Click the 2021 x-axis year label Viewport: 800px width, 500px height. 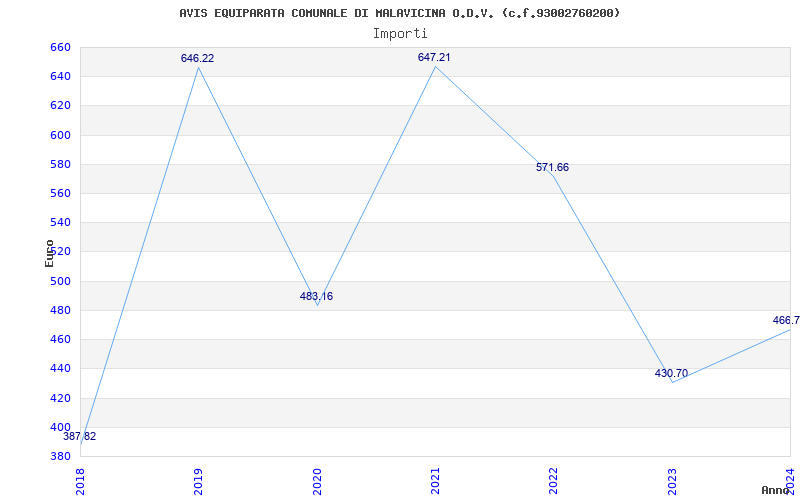[435, 481]
